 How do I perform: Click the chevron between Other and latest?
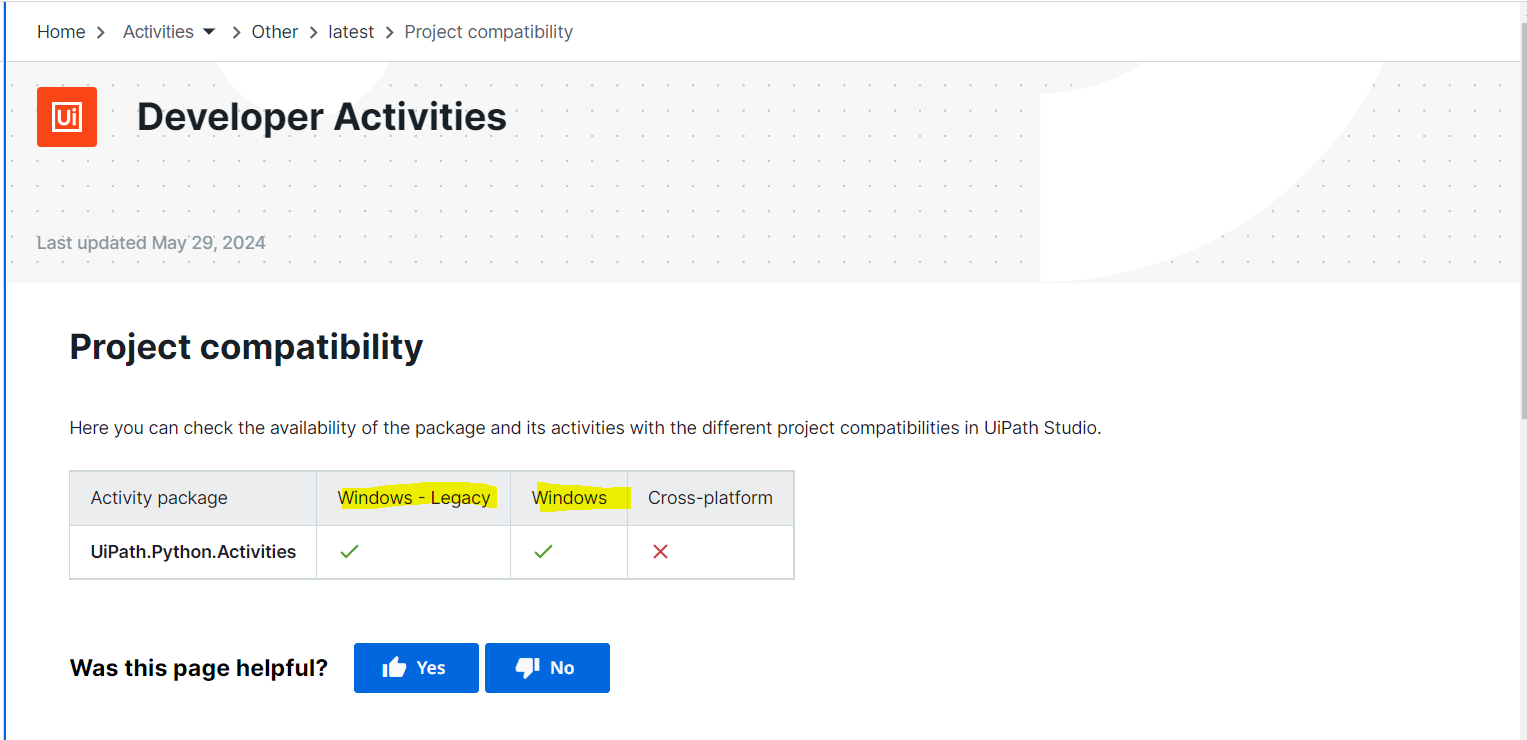coord(313,32)
